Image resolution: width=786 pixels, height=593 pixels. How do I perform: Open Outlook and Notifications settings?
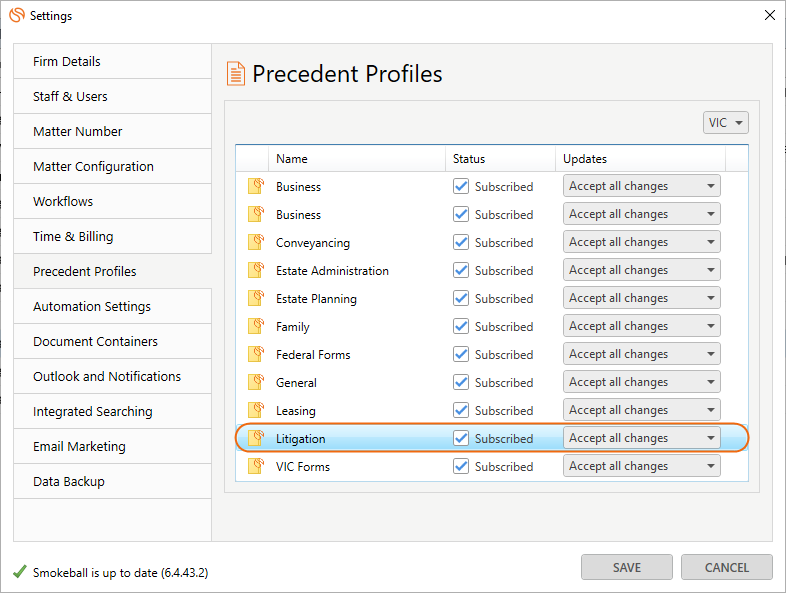pyautogui.click(x=112, y=376)
